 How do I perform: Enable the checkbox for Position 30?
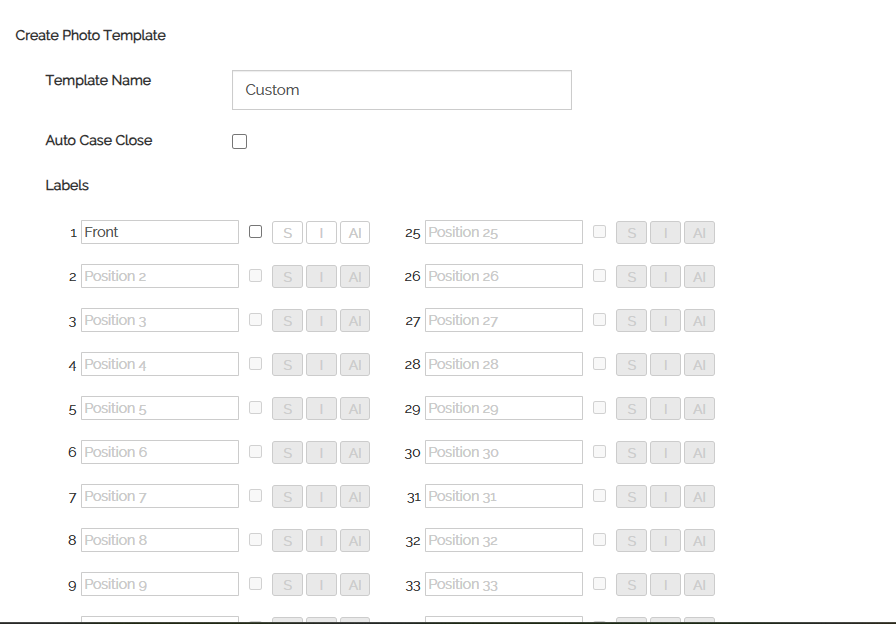click(x=599, y=452)
